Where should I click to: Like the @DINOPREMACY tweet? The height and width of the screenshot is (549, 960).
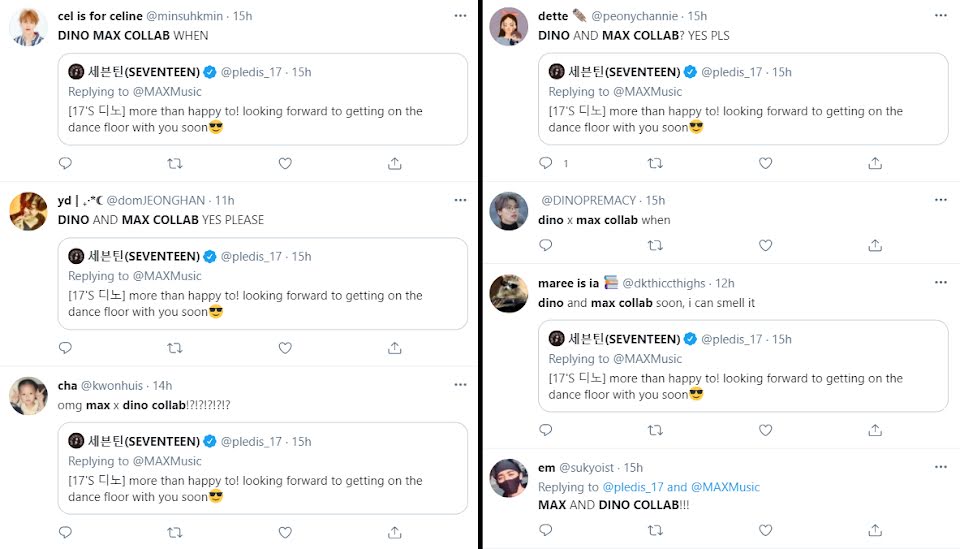coord(765,245)
